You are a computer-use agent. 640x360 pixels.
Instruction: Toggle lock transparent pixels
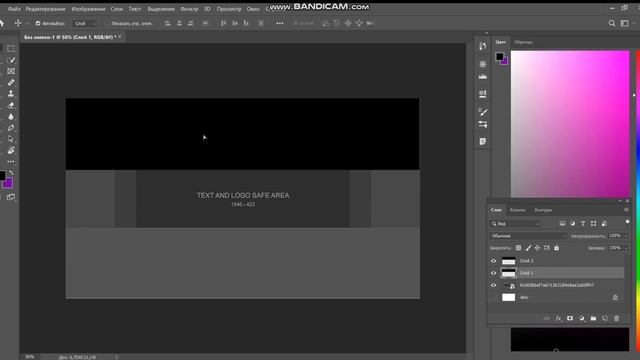point(518,248)
